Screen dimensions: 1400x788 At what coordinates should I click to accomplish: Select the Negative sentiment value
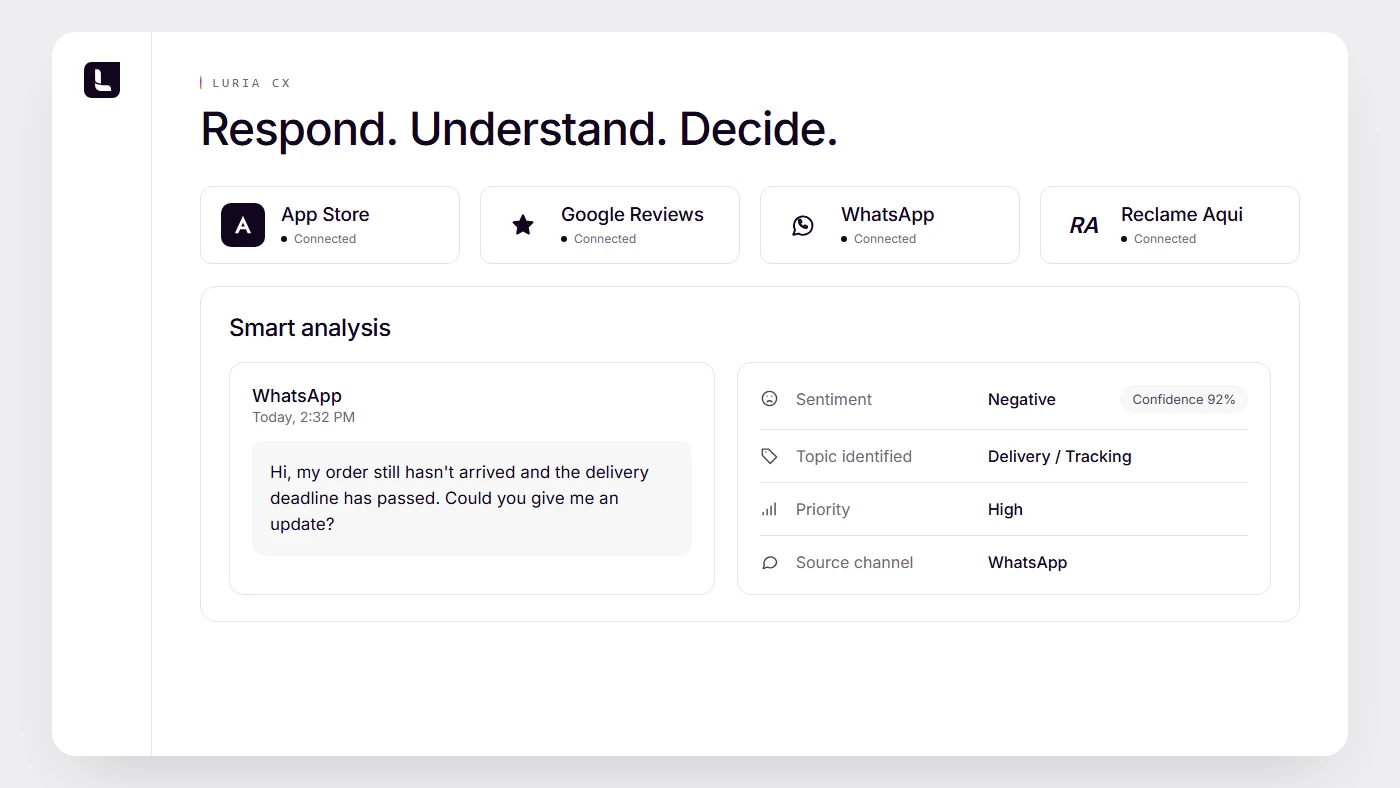tap(1022, 399)
